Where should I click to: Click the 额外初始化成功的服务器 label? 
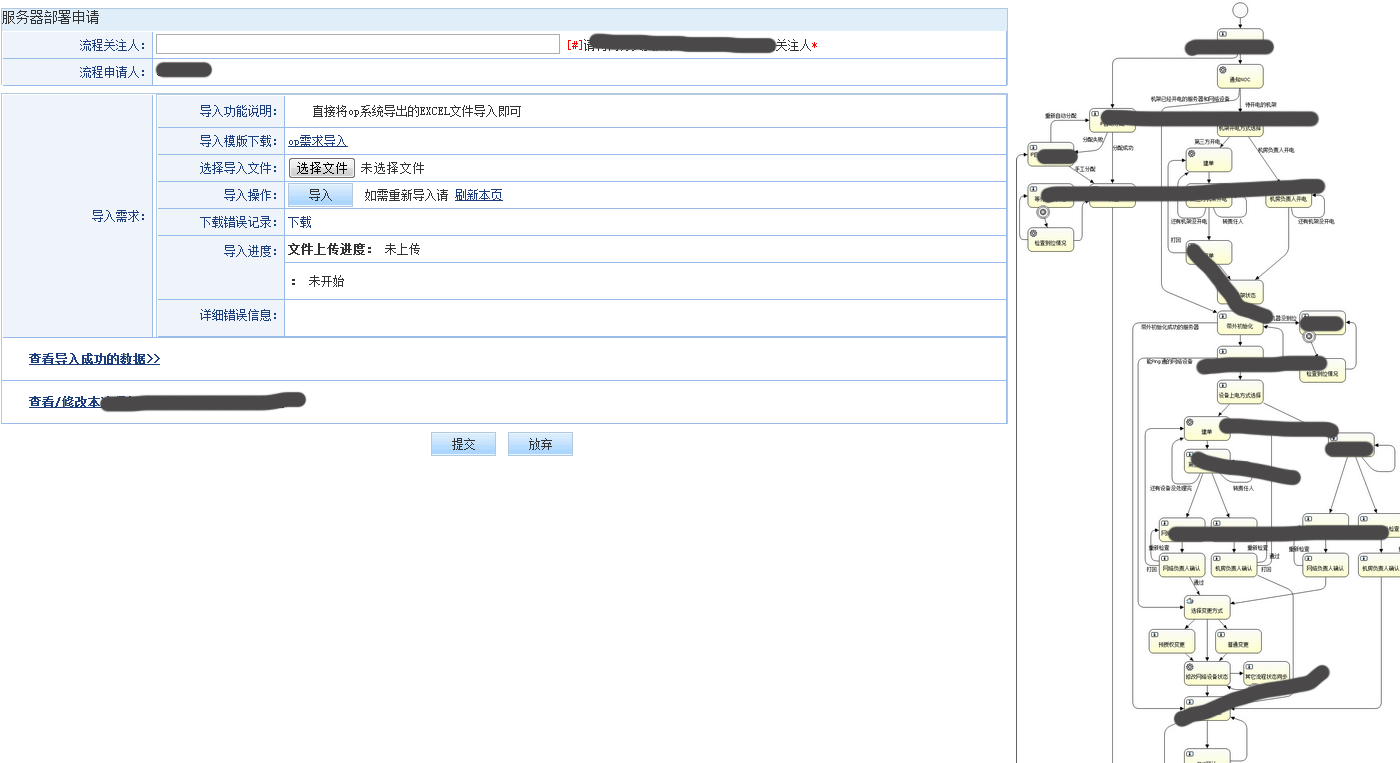point(1170,327)
